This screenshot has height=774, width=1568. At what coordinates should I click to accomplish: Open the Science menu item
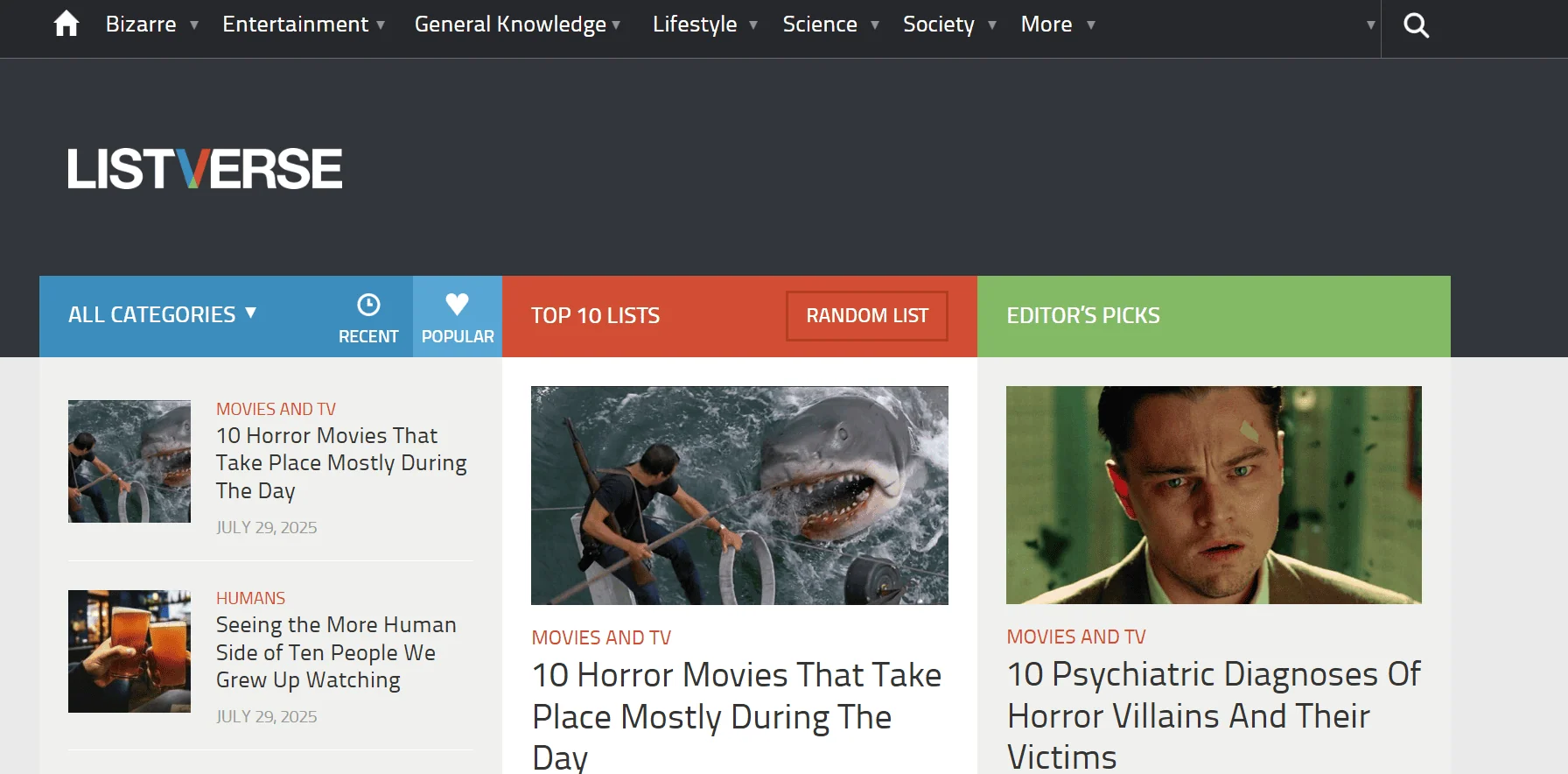click(820, 25)
